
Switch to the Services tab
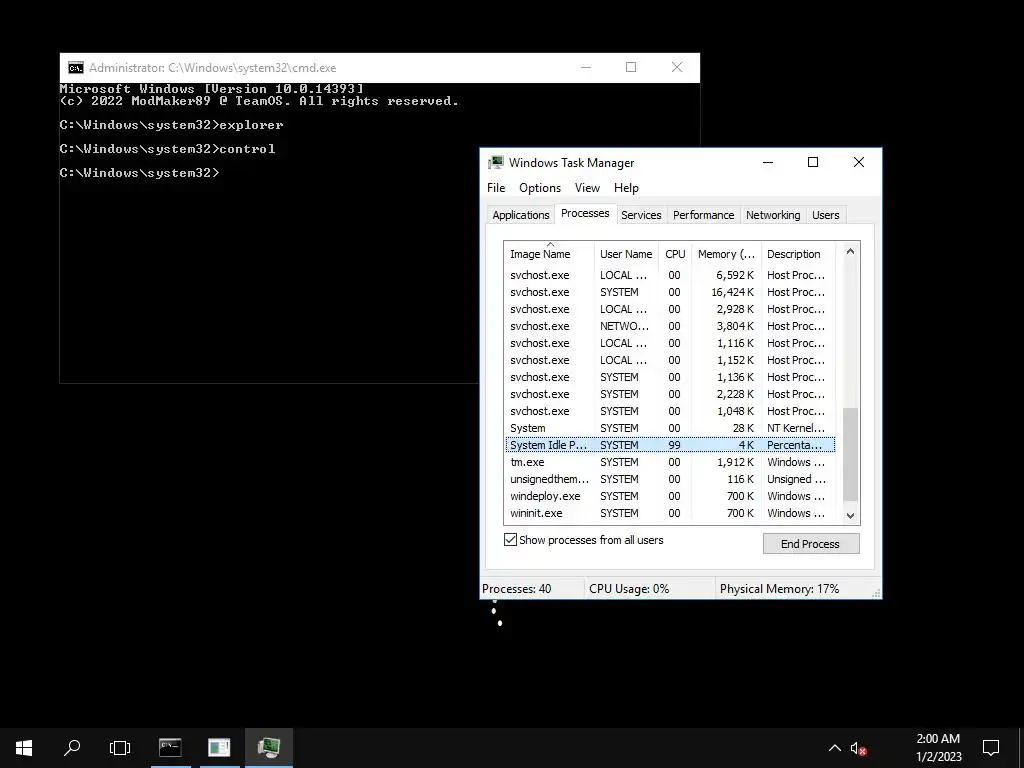click(x=641, y=216)
